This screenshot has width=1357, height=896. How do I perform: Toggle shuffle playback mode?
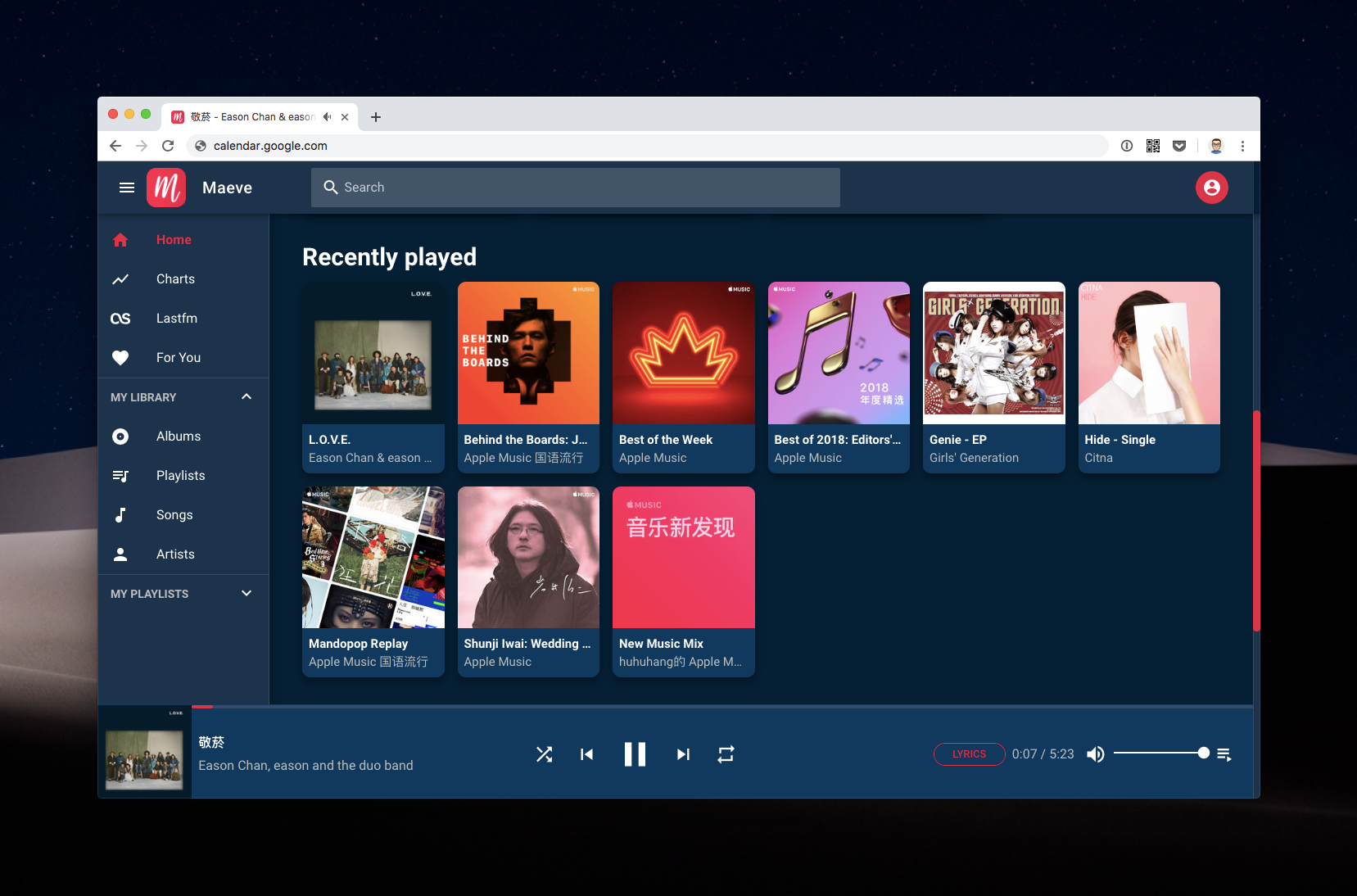[x=545, y=753]
